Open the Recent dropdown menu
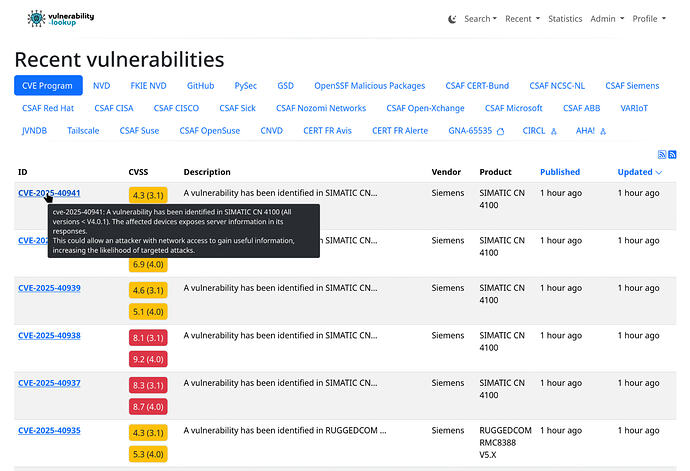This screenshot has width=690, height=471. pos(522,19)
